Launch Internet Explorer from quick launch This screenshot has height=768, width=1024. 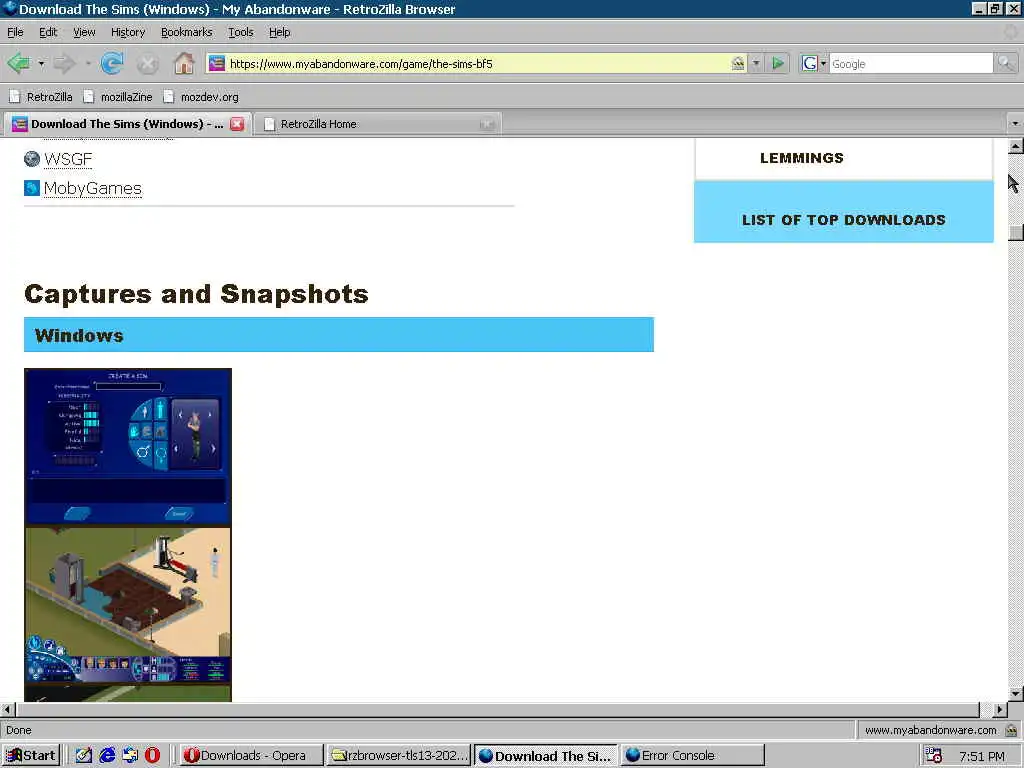(x=107, y=755)
